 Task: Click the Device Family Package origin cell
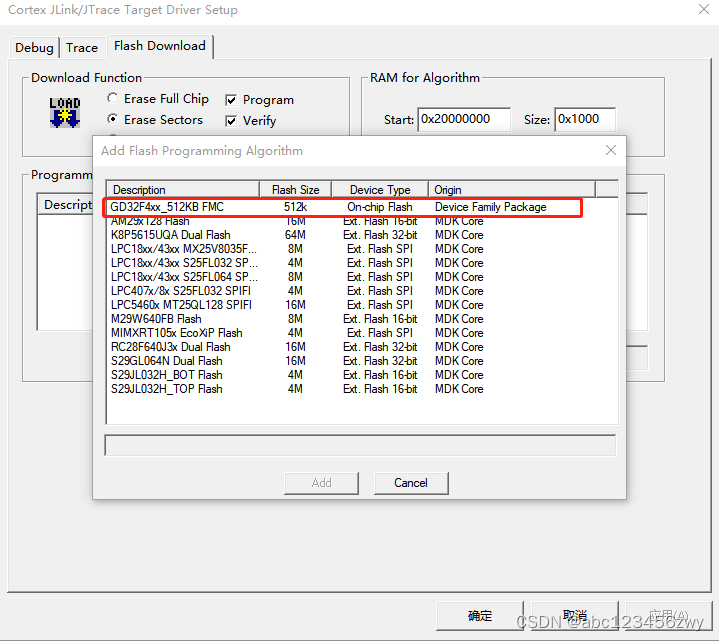tap(491, 207)
